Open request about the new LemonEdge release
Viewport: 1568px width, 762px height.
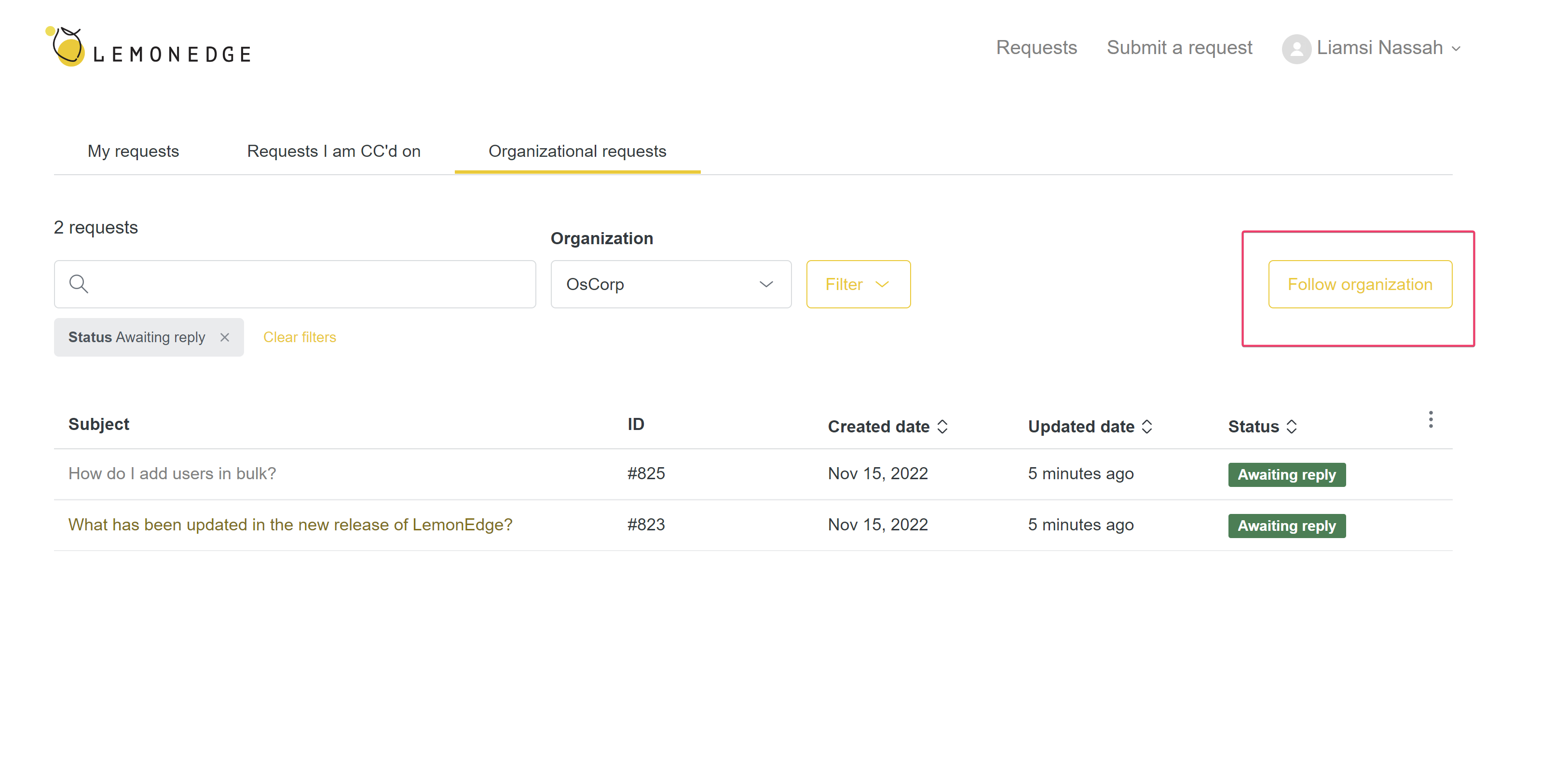(x=290, y=525)
